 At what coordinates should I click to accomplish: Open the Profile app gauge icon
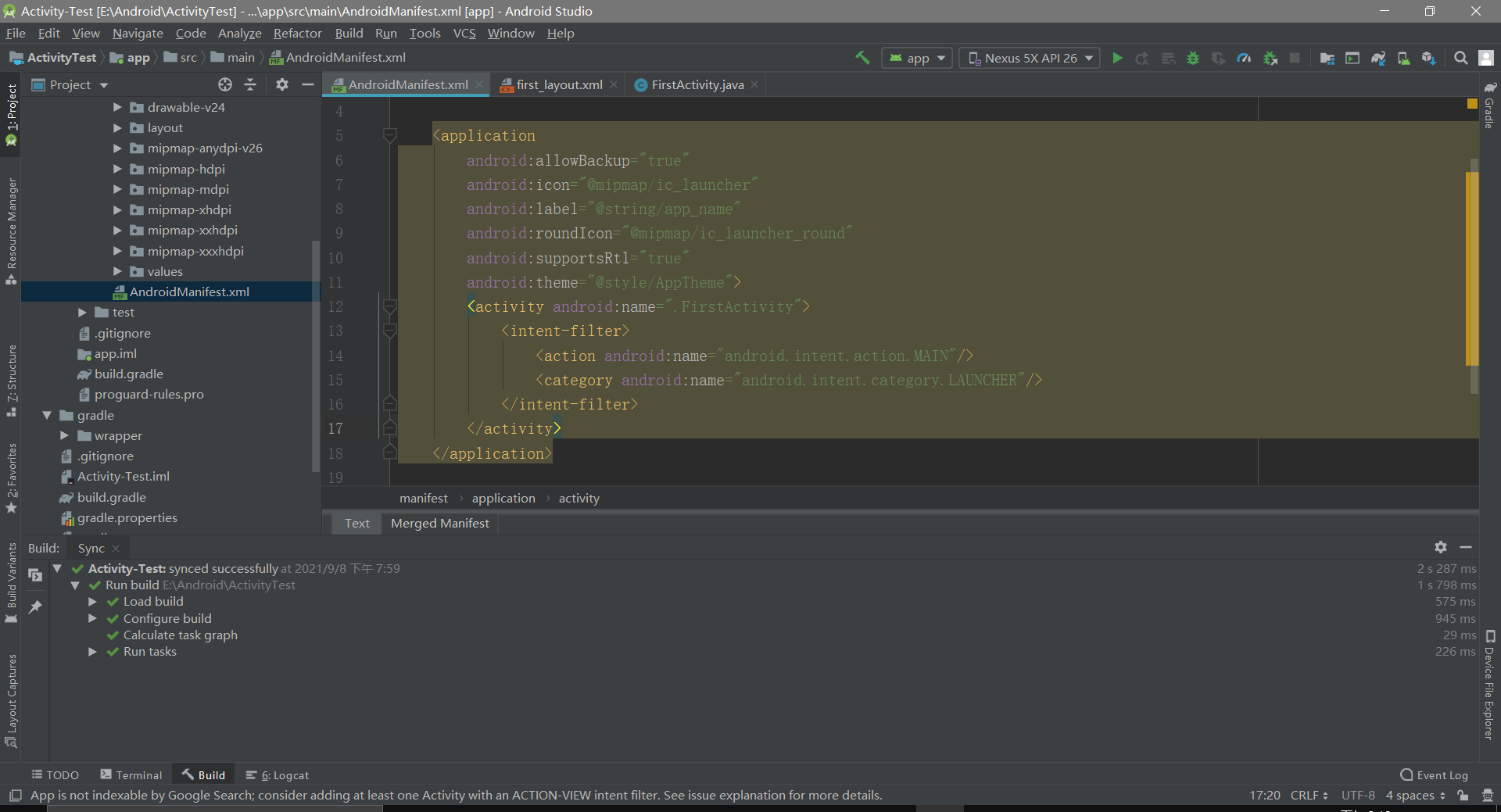[1244, 58]
